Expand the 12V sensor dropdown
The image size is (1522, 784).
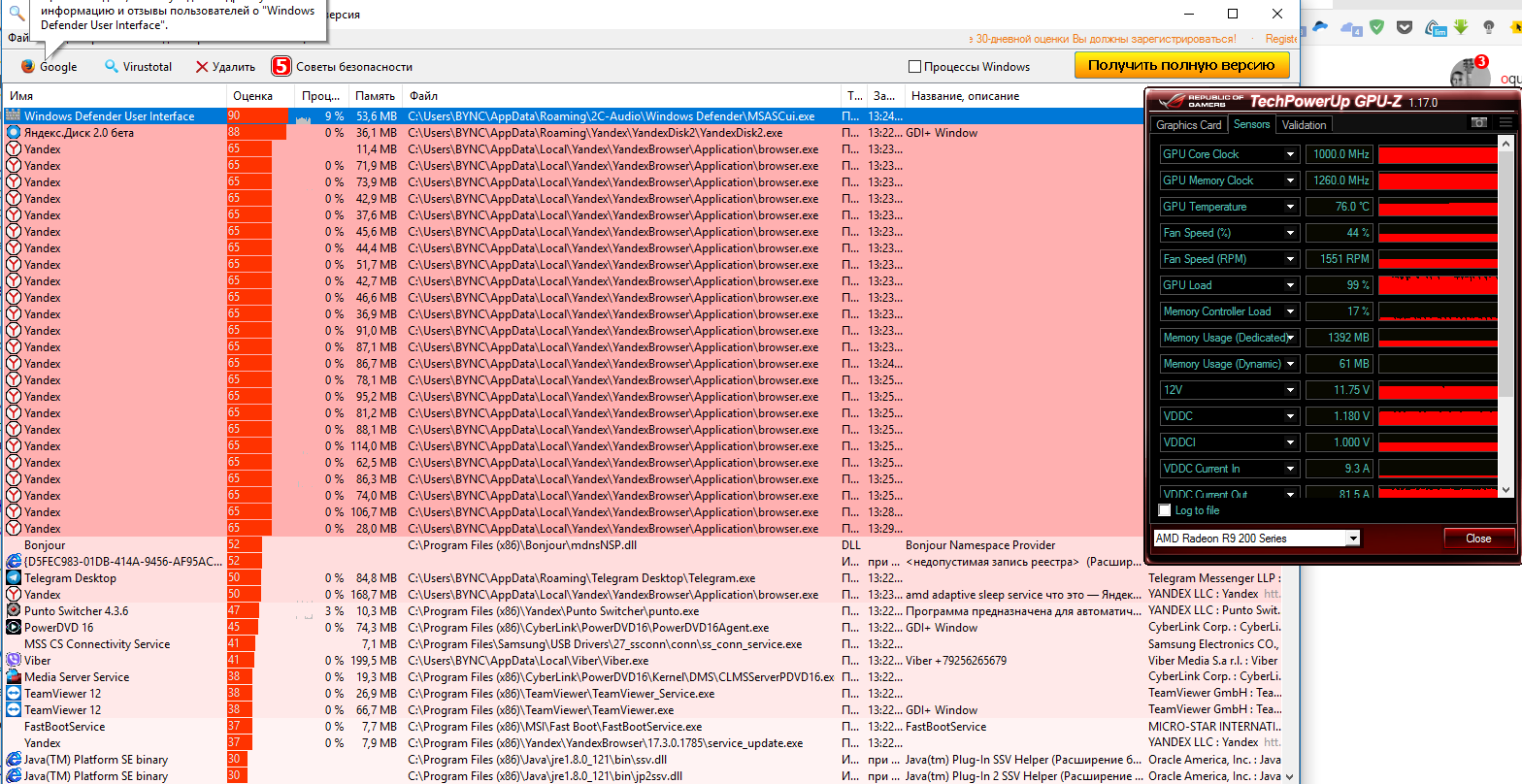click(x=1290, y=390)
